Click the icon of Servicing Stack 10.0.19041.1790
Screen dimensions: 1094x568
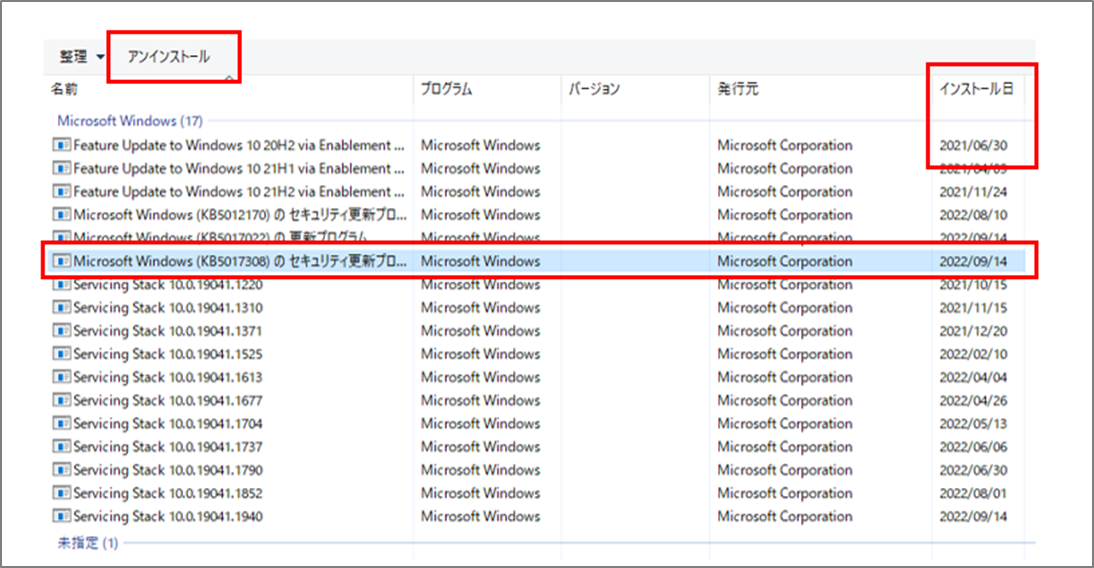62,470
